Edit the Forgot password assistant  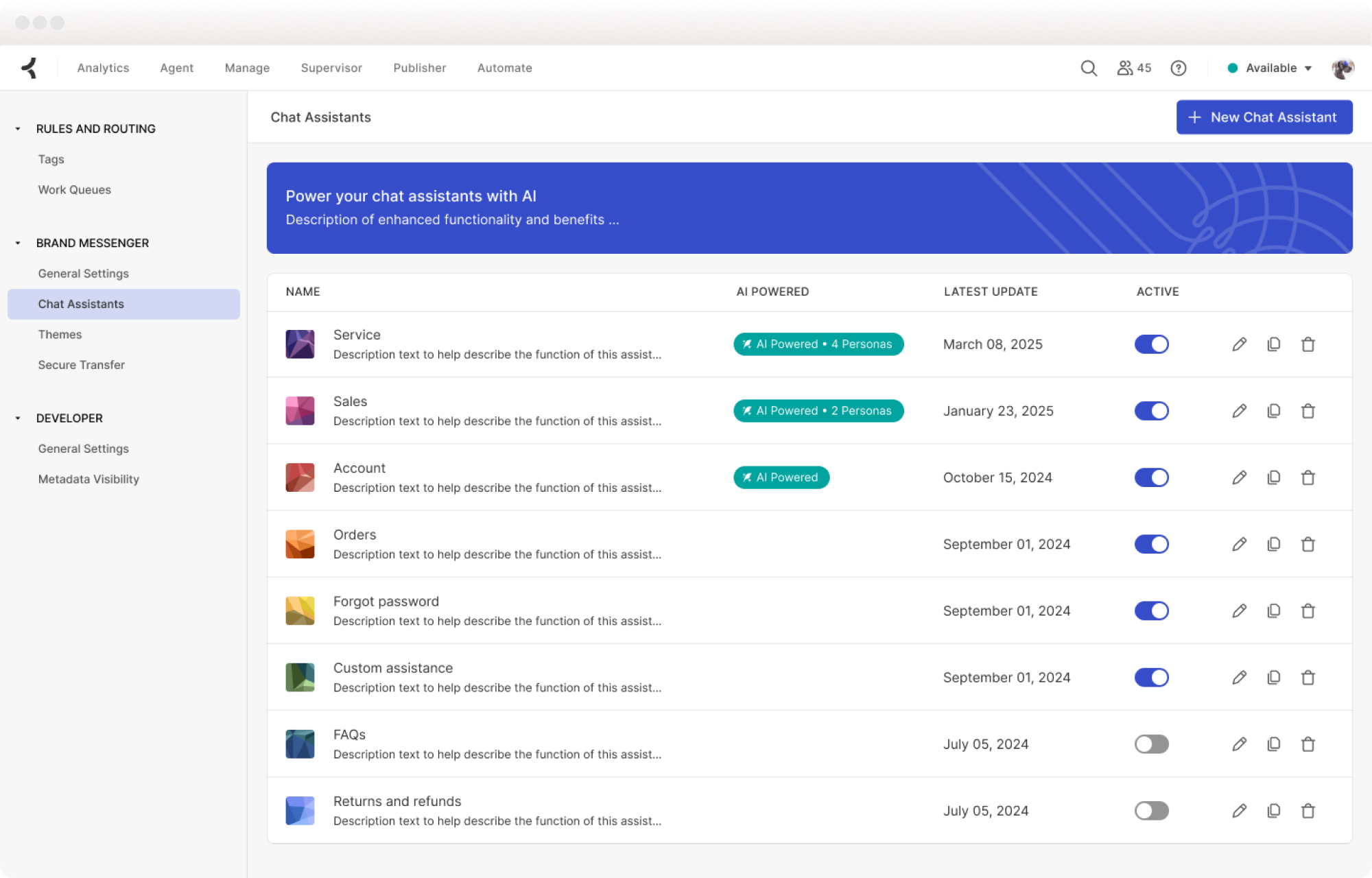1239,610
